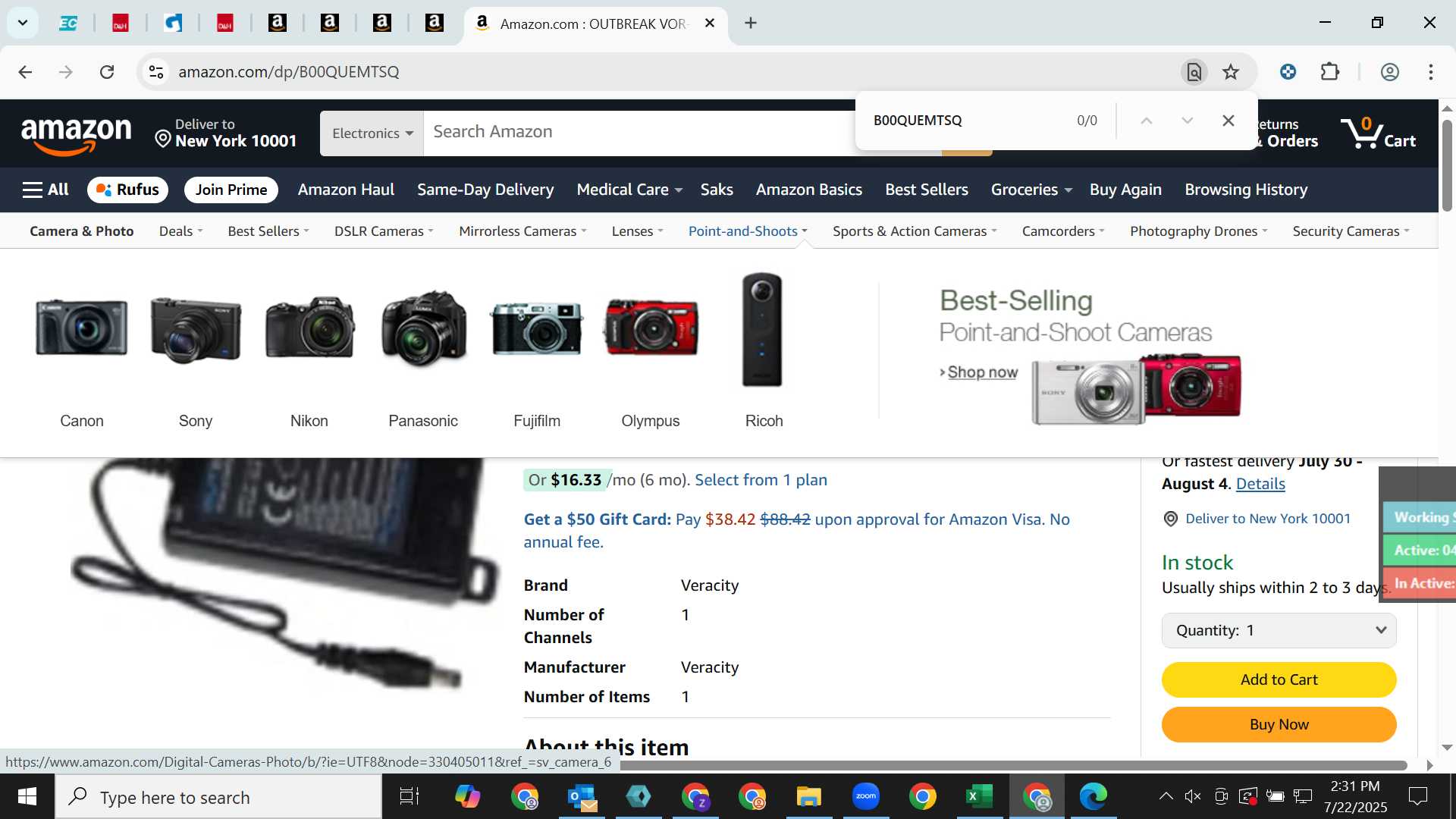Open Browsing History
This screenshot has height=819, width=1456.
click(1246, 190)
